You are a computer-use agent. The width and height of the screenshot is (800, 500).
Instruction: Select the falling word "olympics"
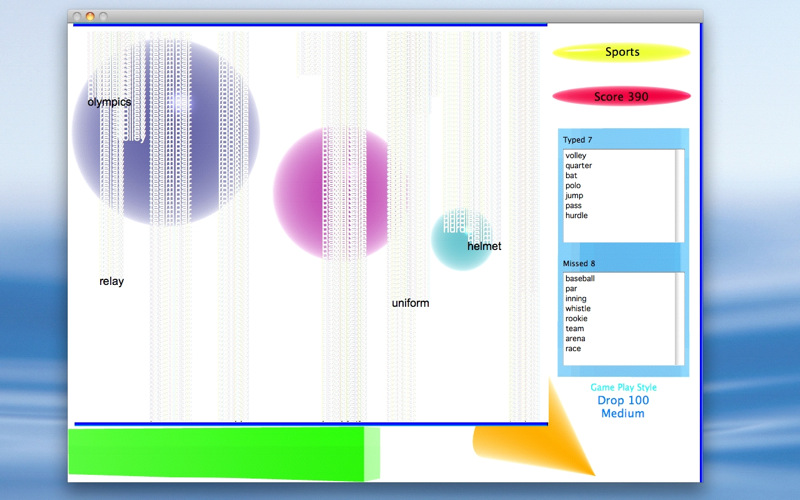109,102
